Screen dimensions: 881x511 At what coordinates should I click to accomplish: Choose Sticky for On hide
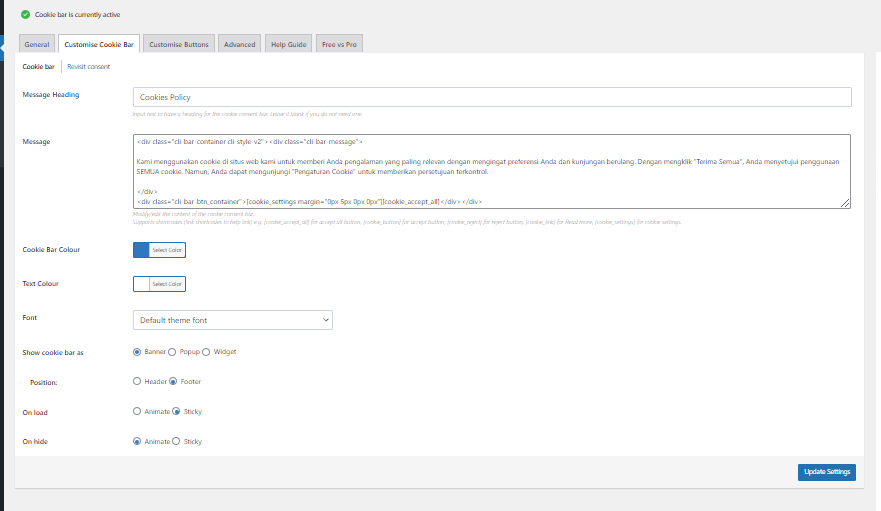coord(177,441)
